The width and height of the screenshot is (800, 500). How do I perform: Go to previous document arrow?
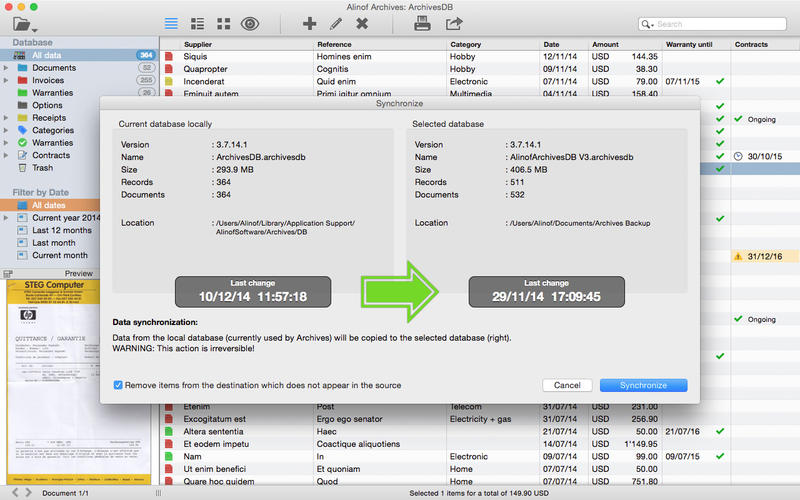15,492
